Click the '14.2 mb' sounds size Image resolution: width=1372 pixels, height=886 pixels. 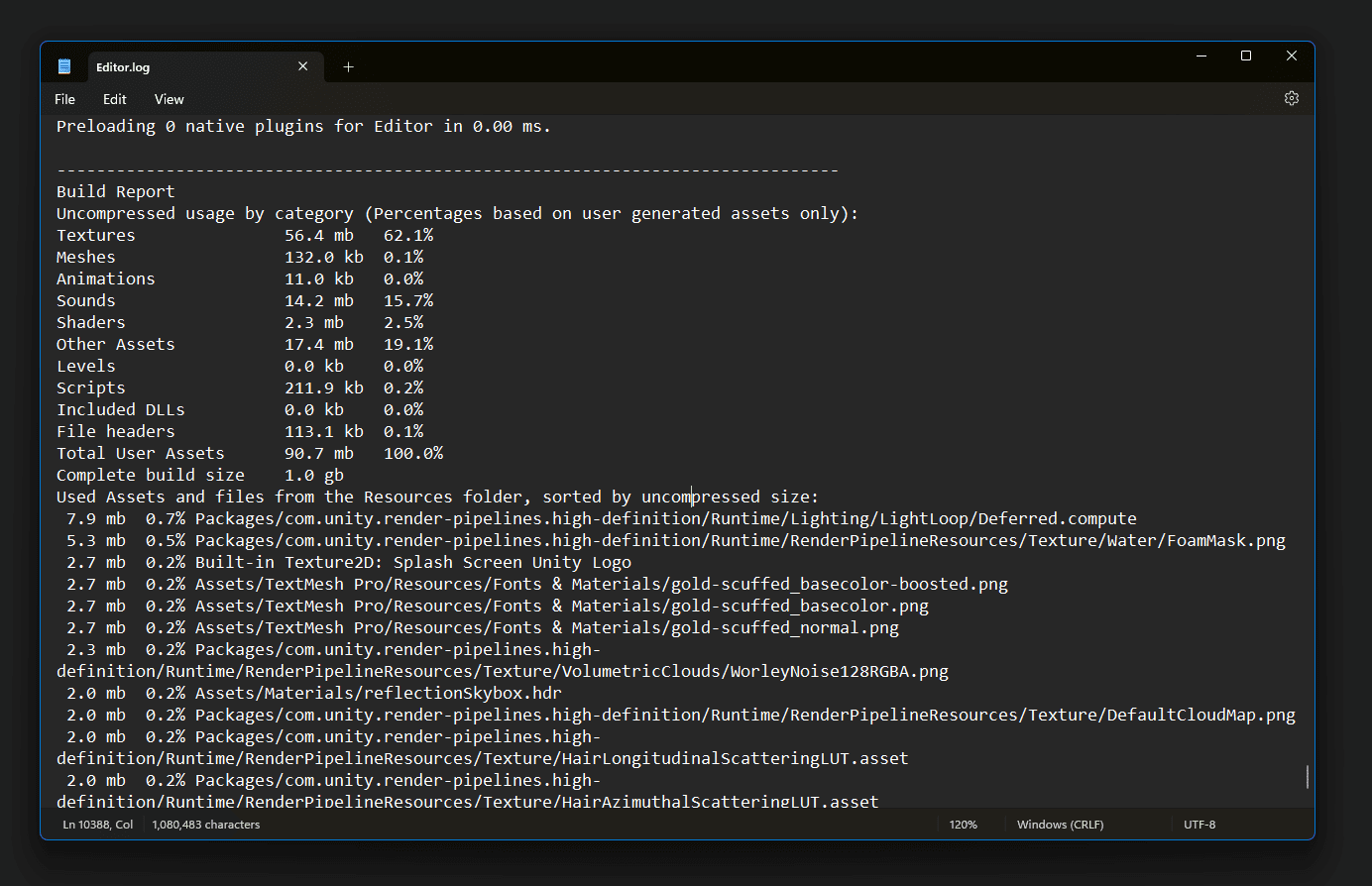pos(319,300)
